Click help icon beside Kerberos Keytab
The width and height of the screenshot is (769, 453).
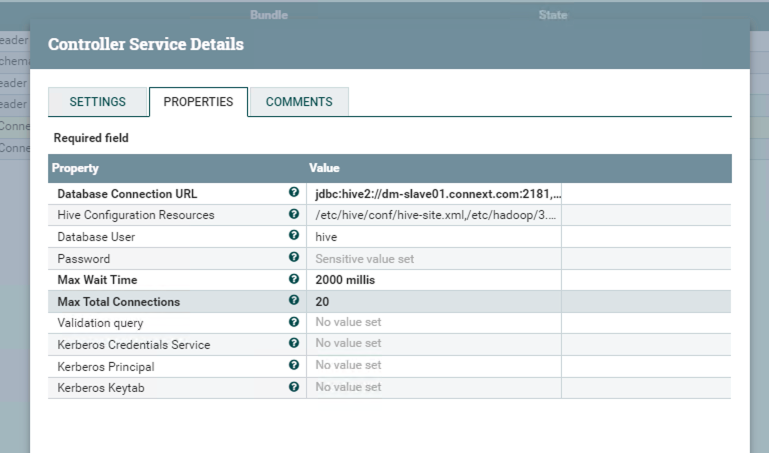pos(294,386)
